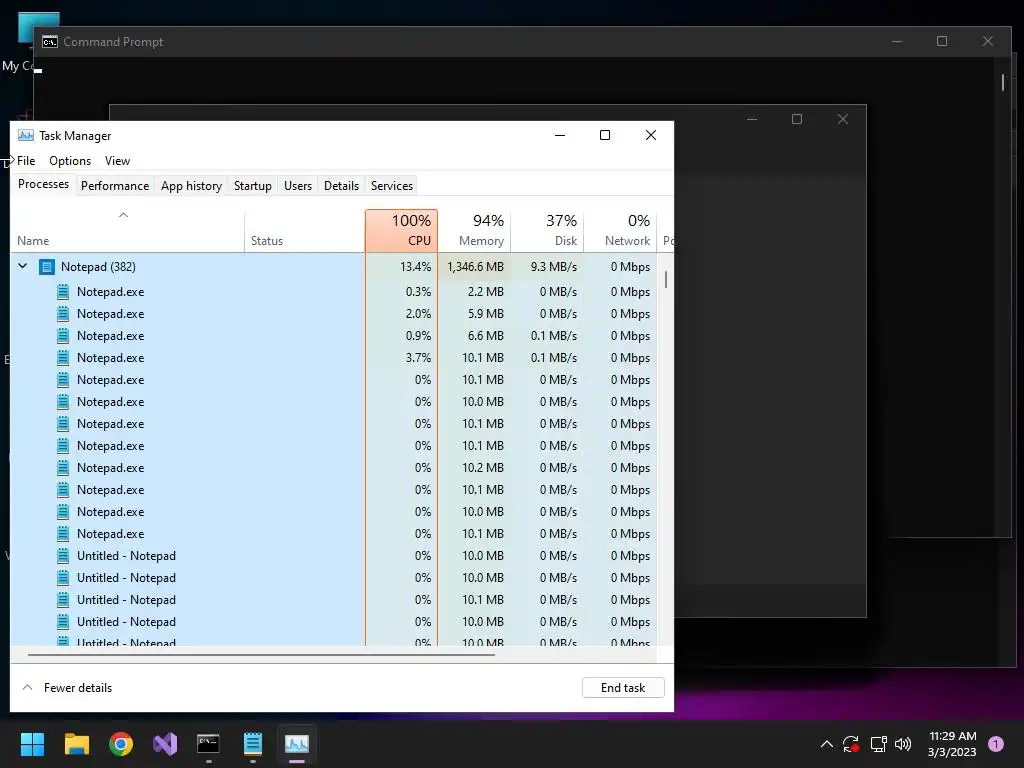Open the network tray icon
Screen dimensions: 1024x768
click(878, 744)
